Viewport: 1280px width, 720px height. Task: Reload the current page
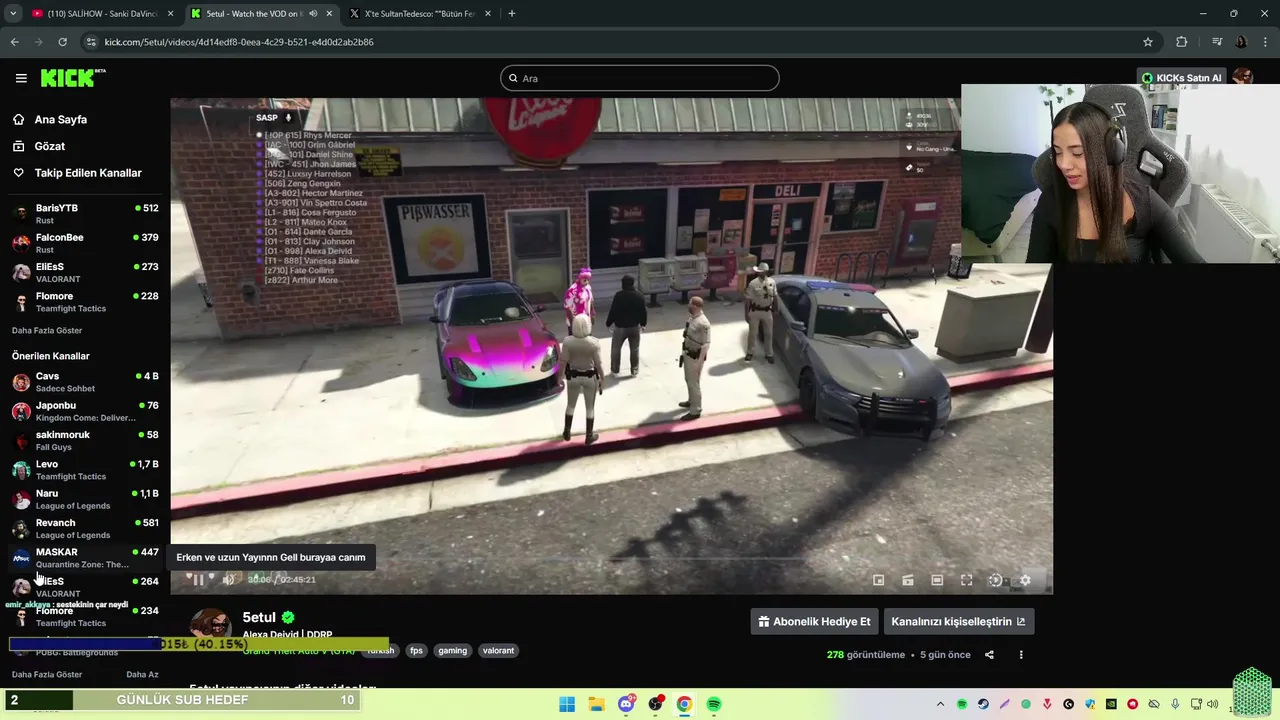pyautogui.click(x=62, y=42)
